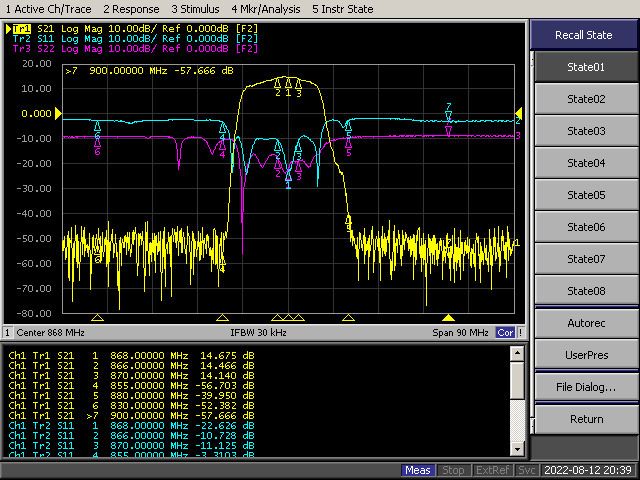Open the Instr State menu
The image size is (640, 480).
coord(342,9)
